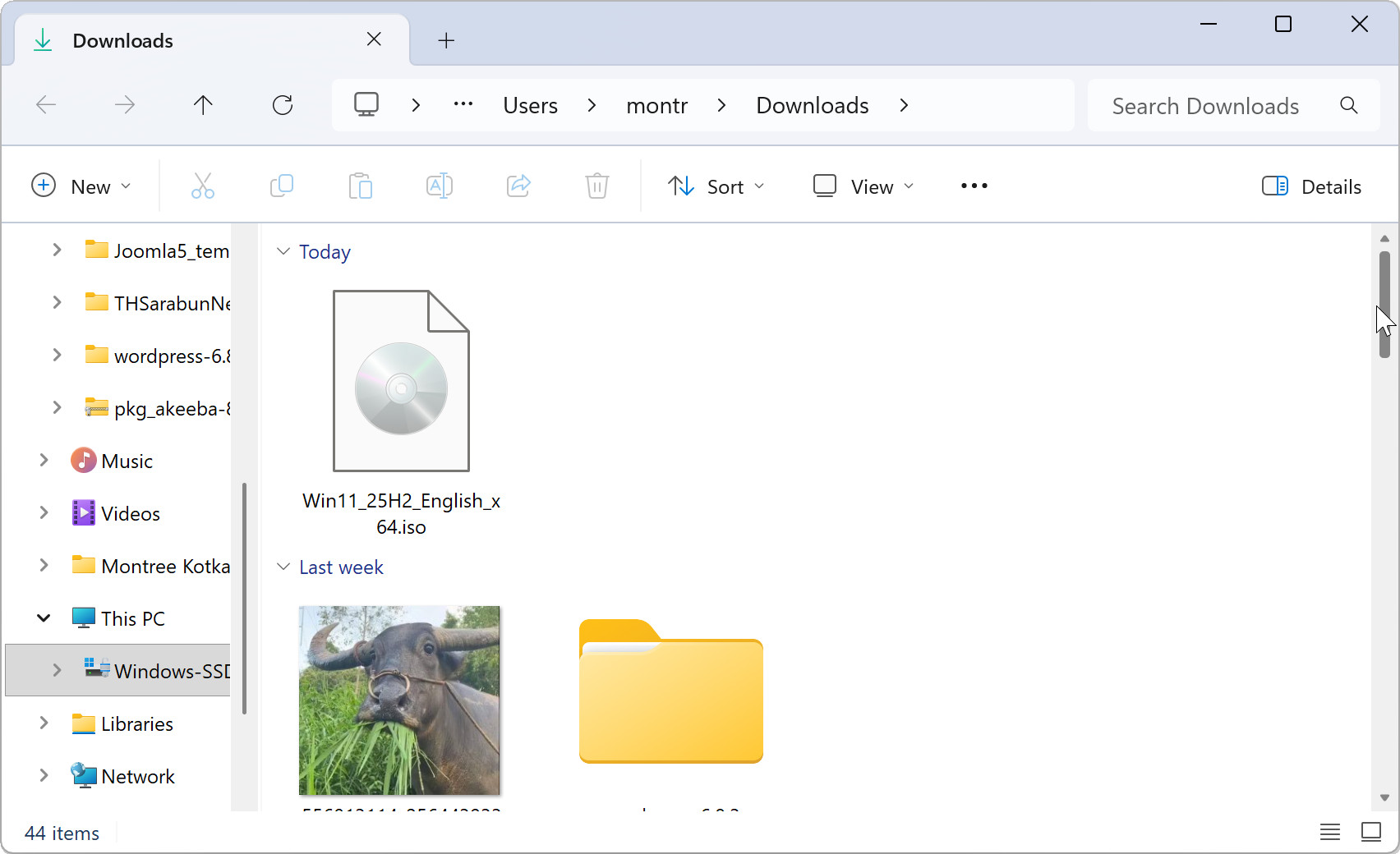Image resolution: width=1400 pixels, height=854 pixels.
Task: Click Users in the address breadcrumb
Action: (530, 104)
